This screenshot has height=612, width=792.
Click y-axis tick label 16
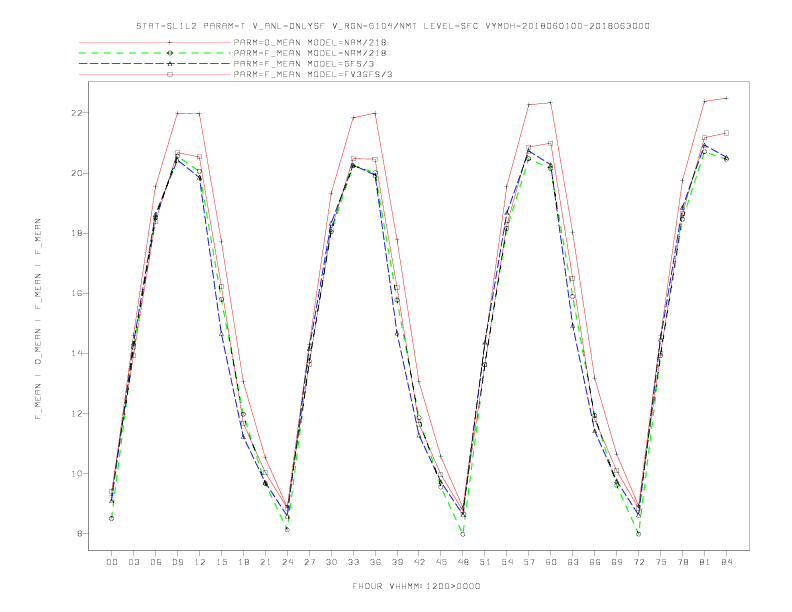click(77, 293)
